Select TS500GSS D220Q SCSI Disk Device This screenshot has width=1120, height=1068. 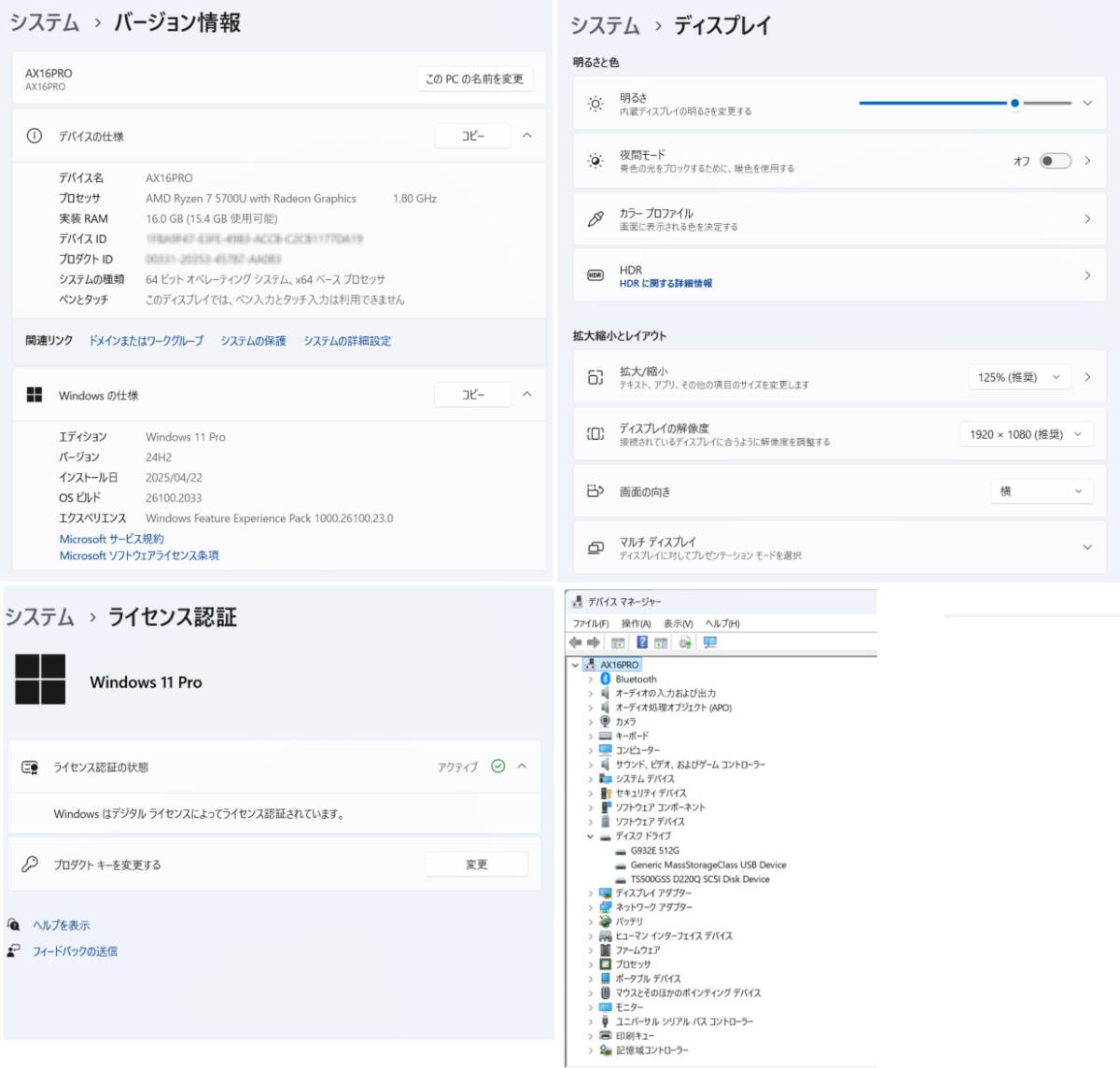click(699, 878)
